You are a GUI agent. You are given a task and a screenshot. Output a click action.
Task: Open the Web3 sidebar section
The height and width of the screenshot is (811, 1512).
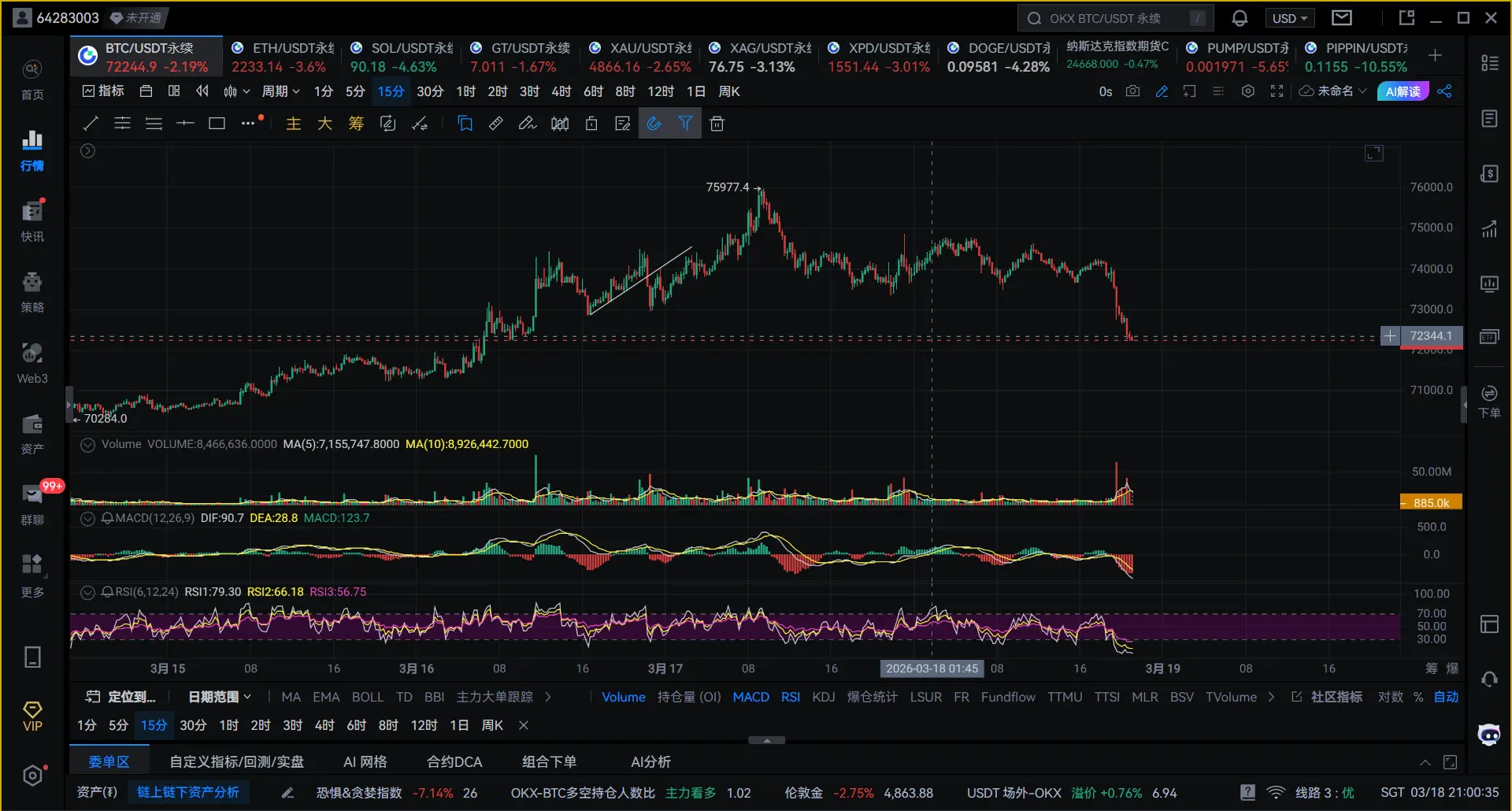coord(32,363)
